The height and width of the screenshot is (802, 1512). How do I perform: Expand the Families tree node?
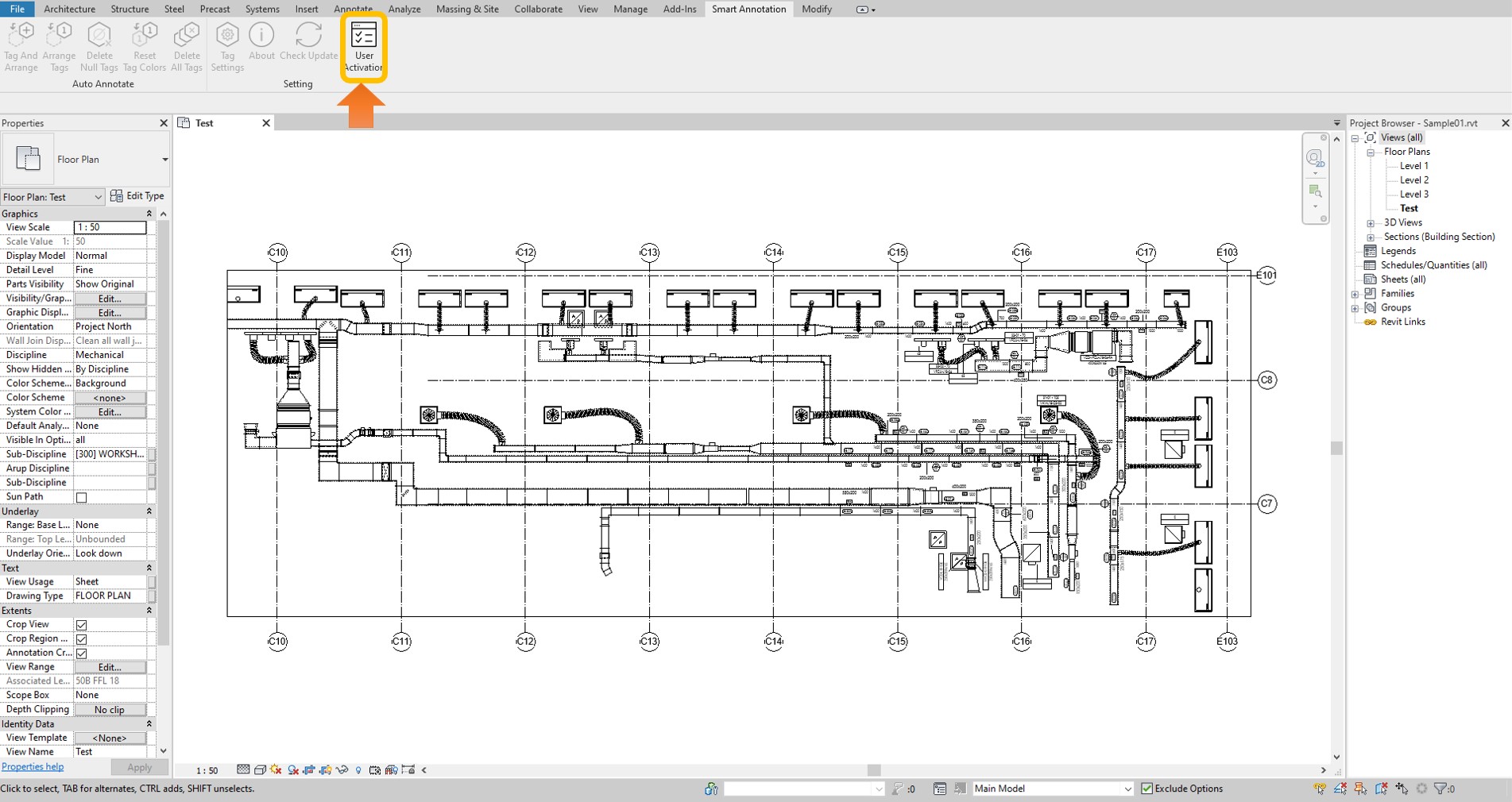(1355, 294)
